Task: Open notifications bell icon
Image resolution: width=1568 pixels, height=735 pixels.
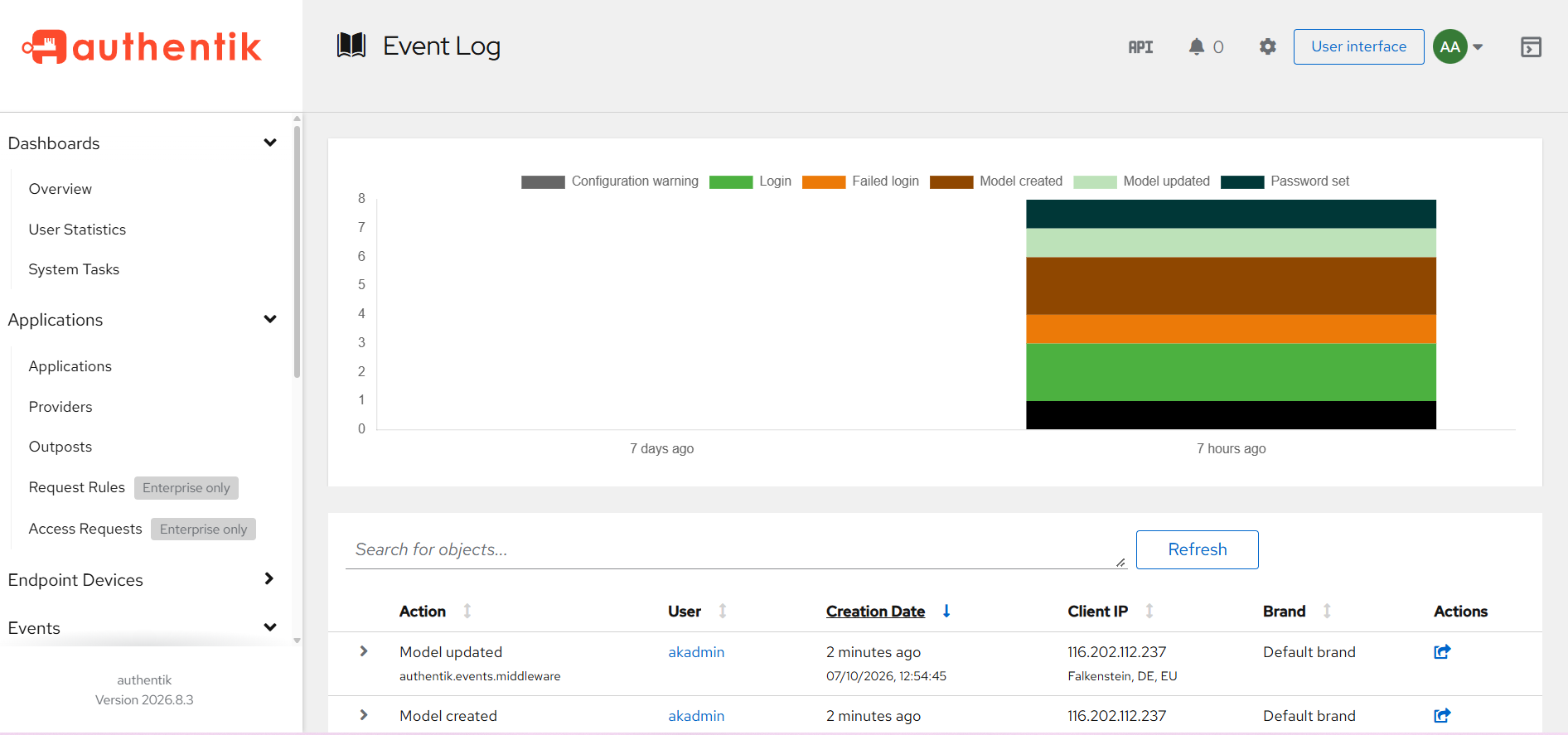Action: [1196, 47]
